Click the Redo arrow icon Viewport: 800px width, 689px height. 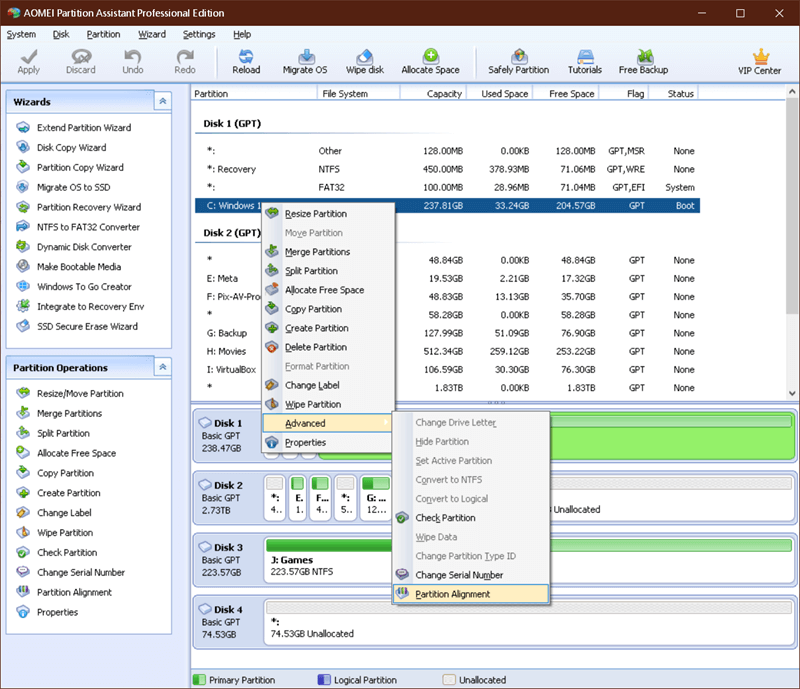[185, 56]
